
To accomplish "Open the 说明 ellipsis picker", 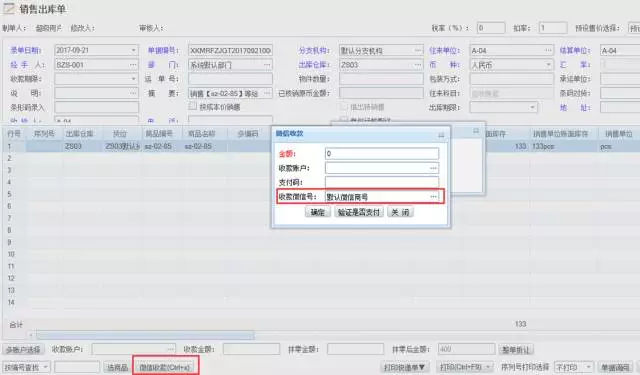I will click(x=133, y=93).
